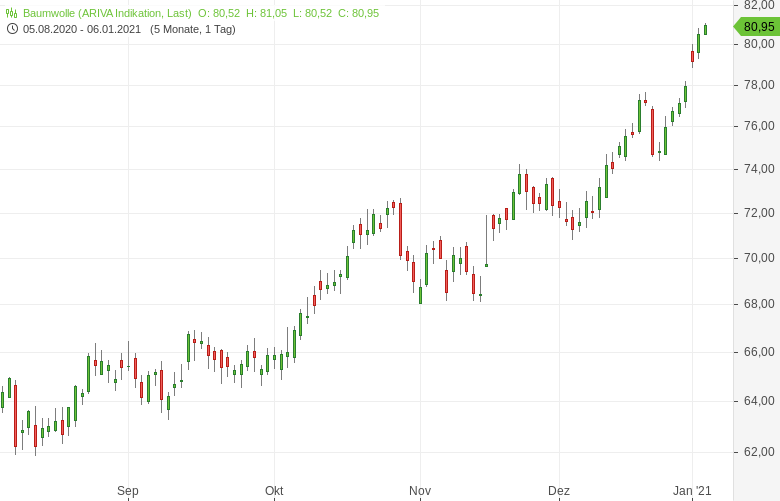
Task: Click the 78,00 price axis label
Action: 759,85
